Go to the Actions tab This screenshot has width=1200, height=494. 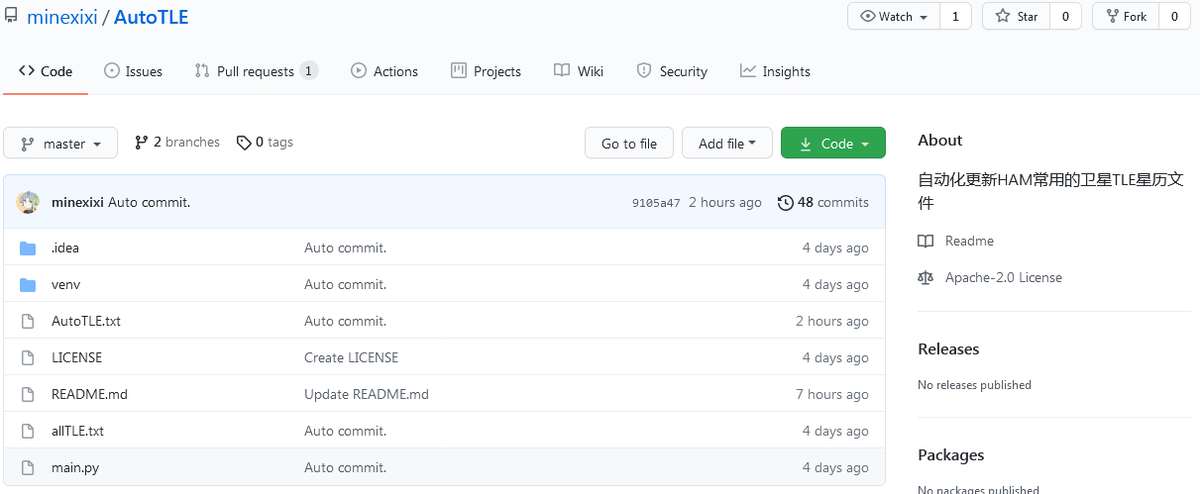point(385,71)
